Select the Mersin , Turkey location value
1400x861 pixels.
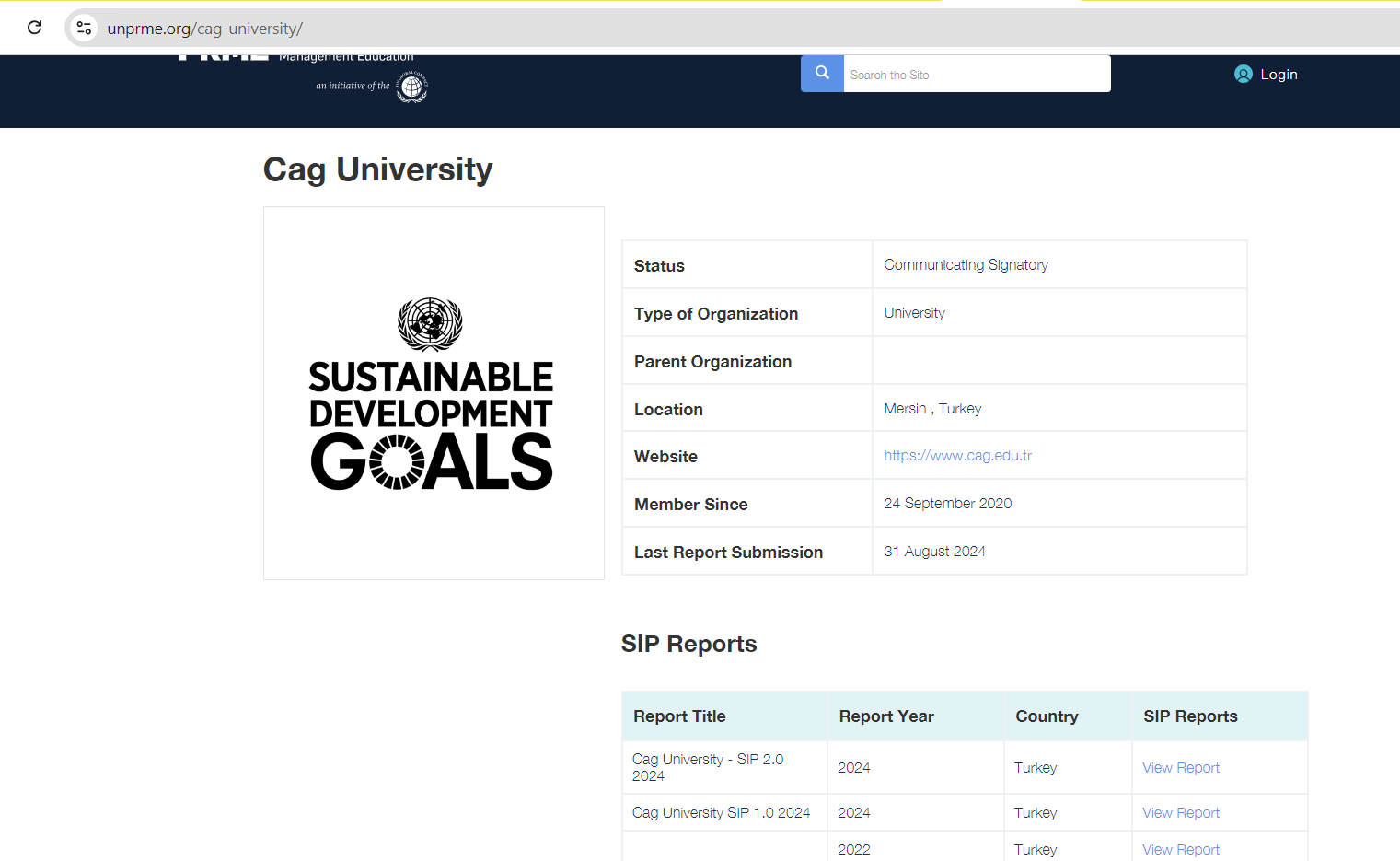tap(932, 409)
